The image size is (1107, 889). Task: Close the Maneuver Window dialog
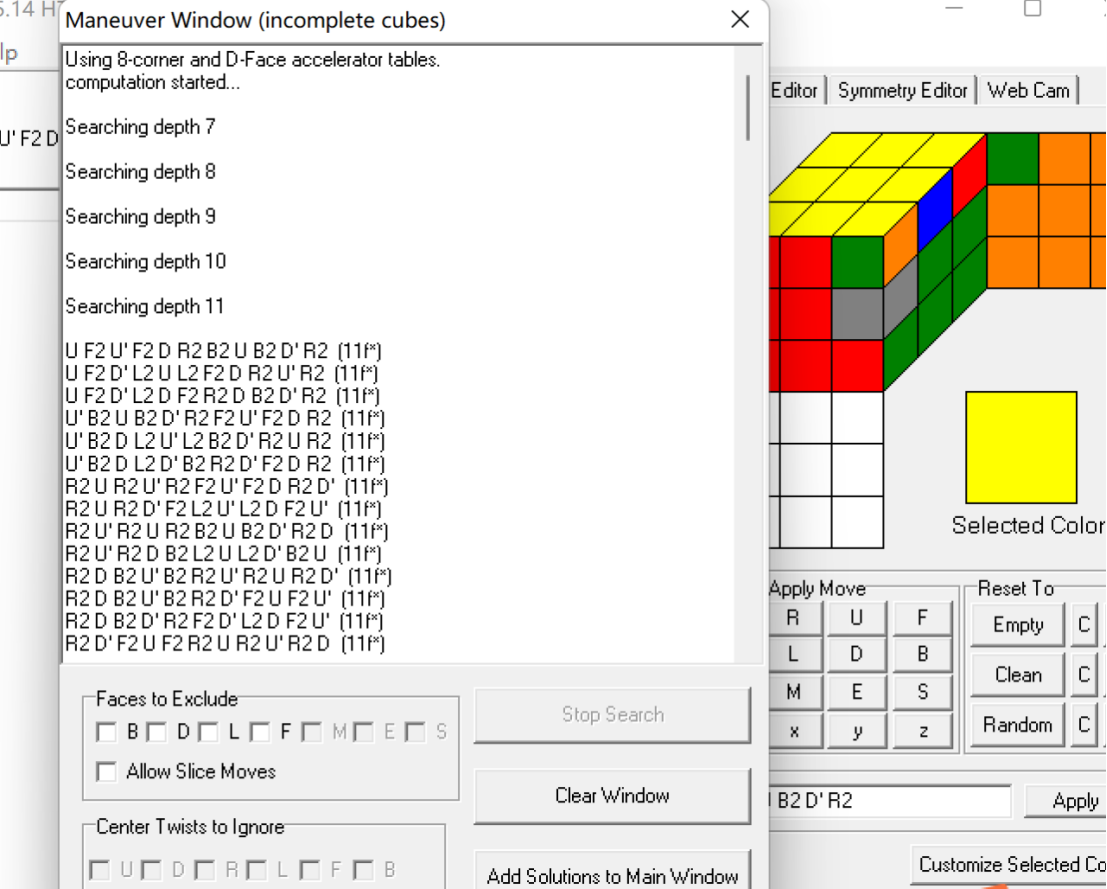(x=740, y=19)
